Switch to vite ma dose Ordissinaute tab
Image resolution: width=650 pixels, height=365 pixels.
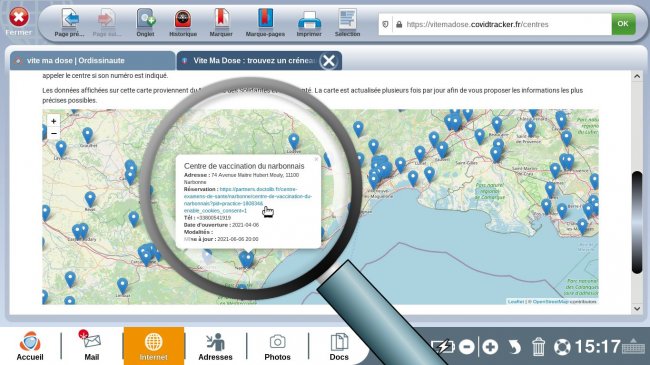coord(92,61)
